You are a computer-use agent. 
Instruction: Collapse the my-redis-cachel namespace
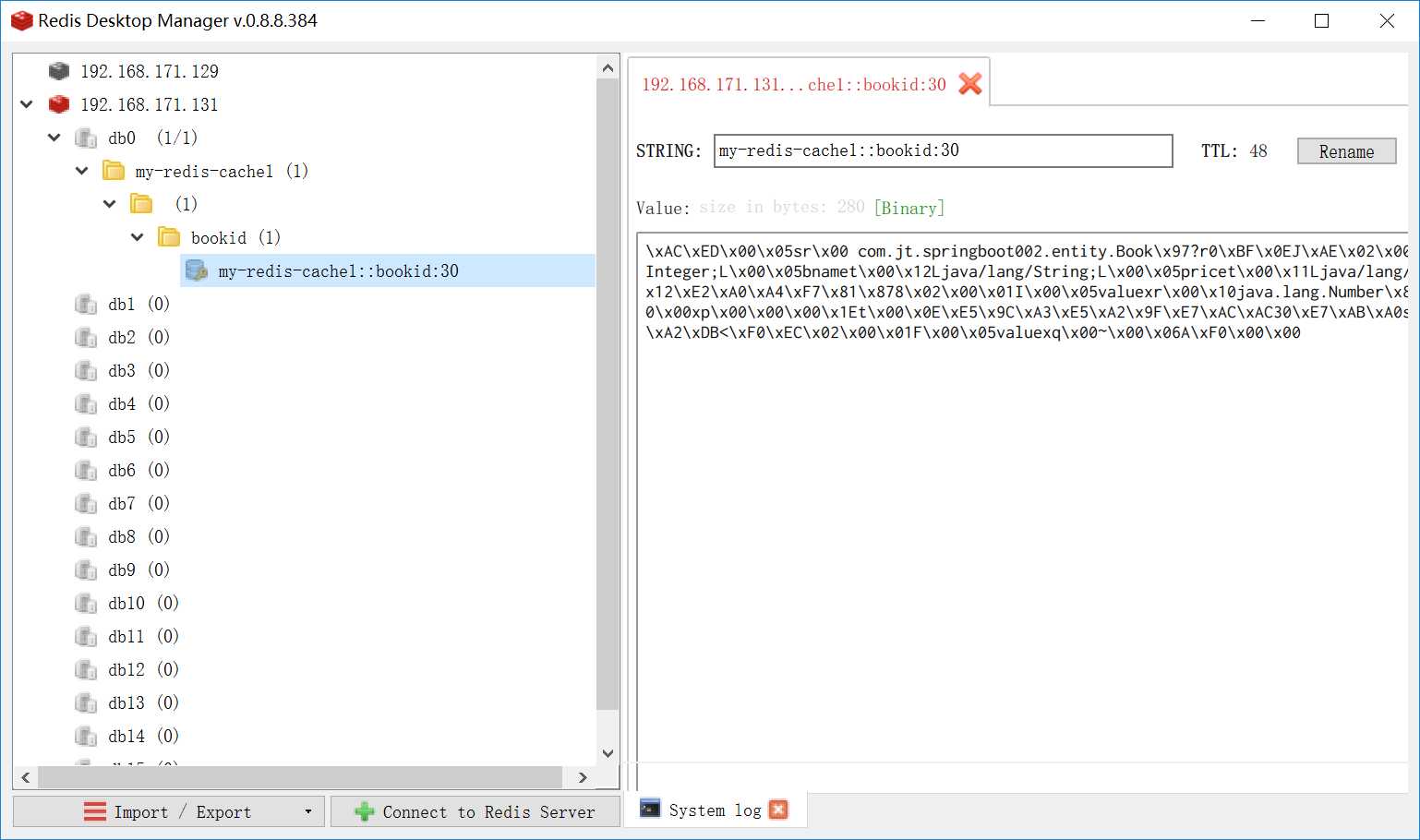(x=82, y=171)
